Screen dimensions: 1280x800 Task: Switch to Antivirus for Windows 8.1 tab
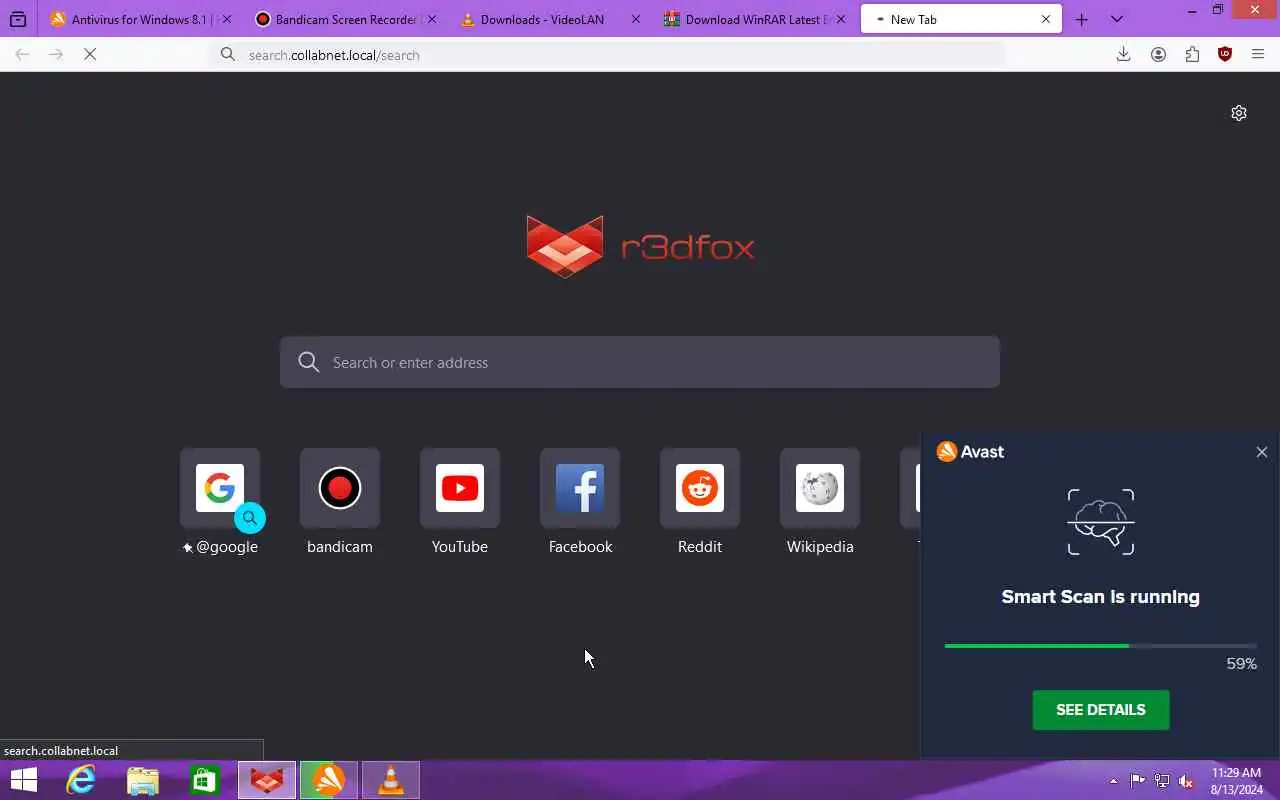click(140, 19)
